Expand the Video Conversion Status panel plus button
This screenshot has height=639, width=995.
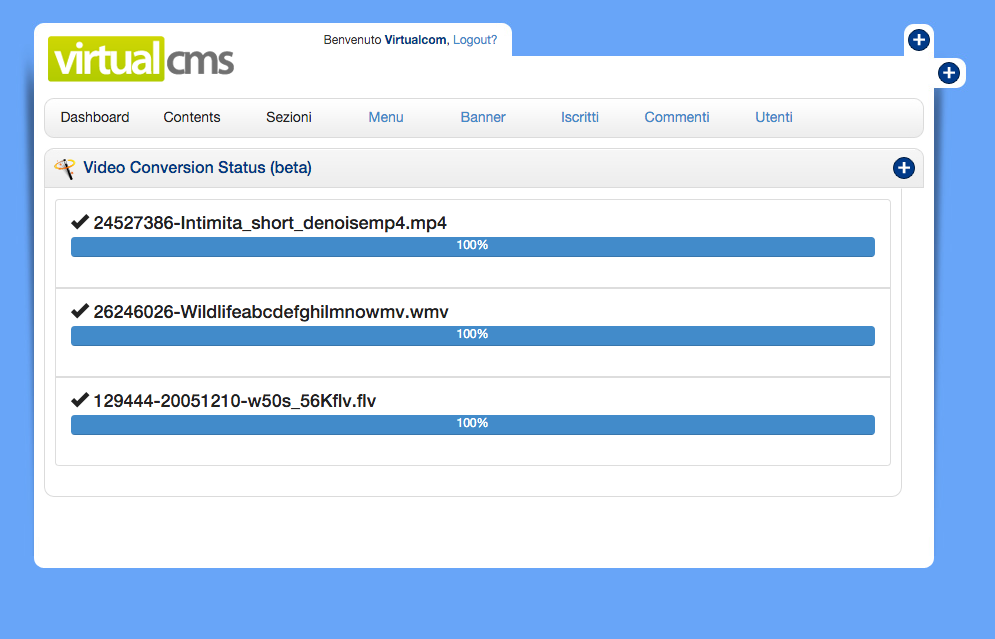(903, 168)
